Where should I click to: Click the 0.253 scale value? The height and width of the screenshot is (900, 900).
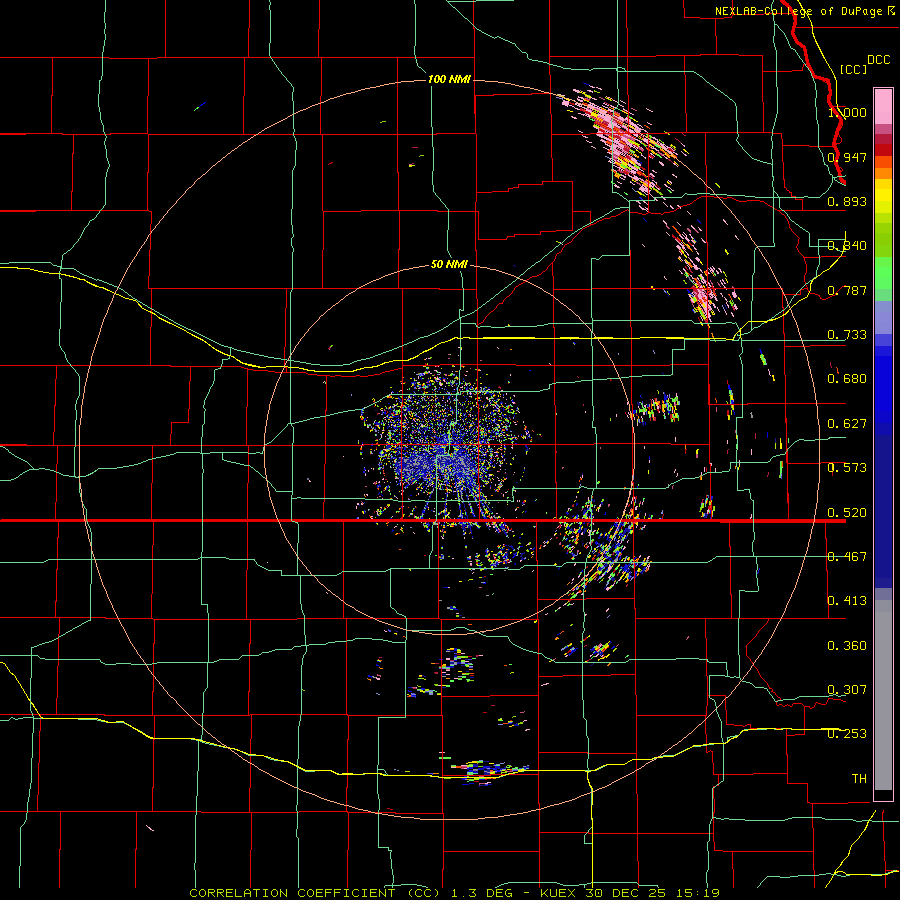coord(847,734)
